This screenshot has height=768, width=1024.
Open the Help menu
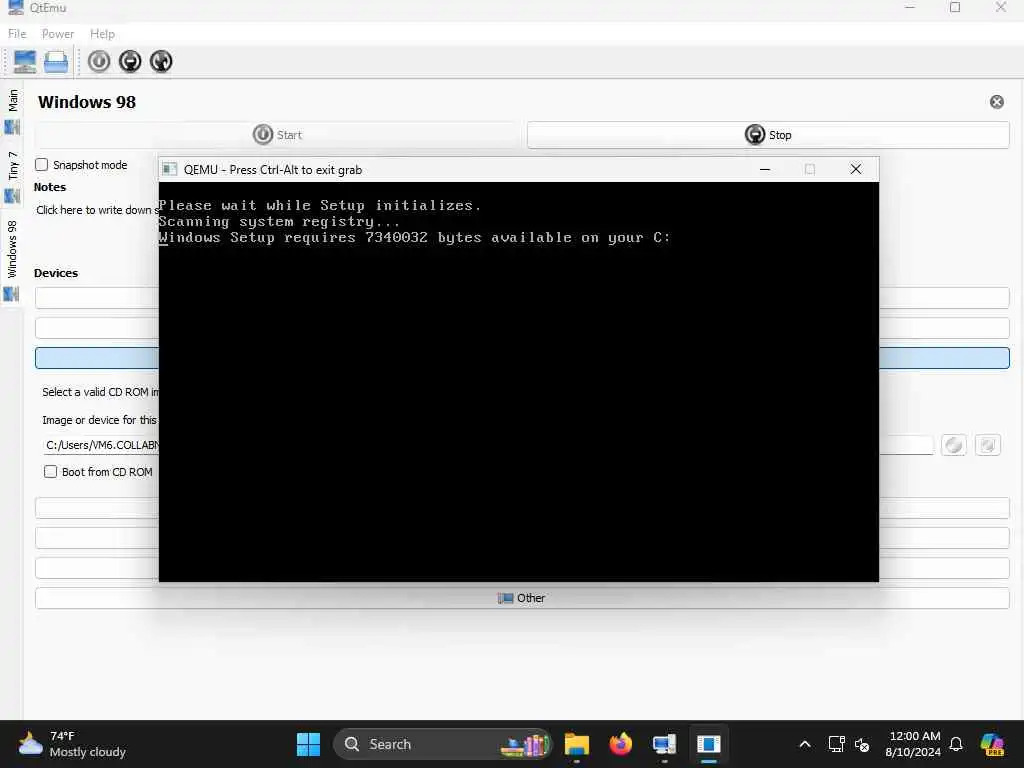[102, 34]
